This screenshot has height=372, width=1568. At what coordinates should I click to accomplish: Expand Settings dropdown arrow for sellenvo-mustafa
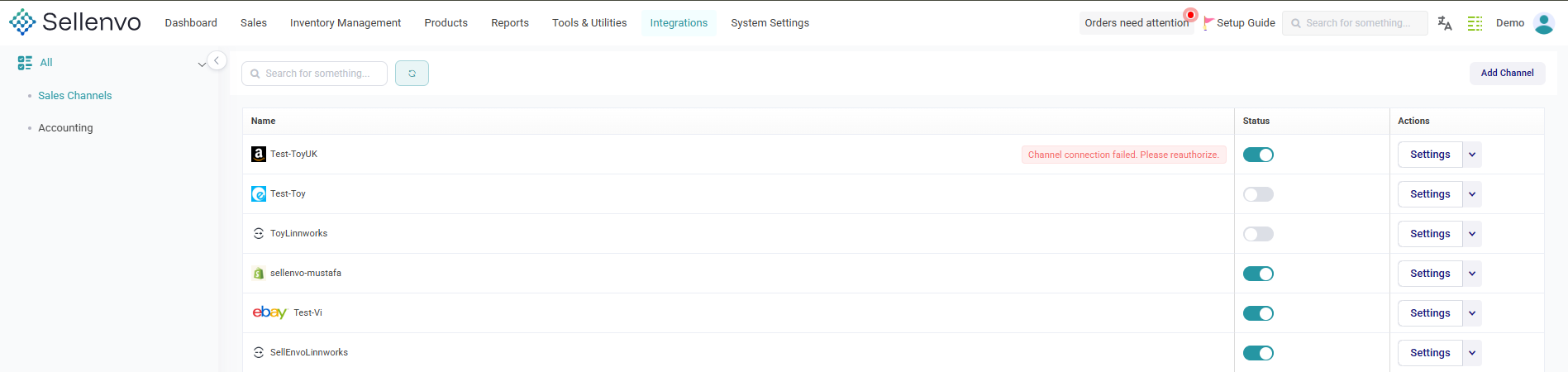(1472, 274)
